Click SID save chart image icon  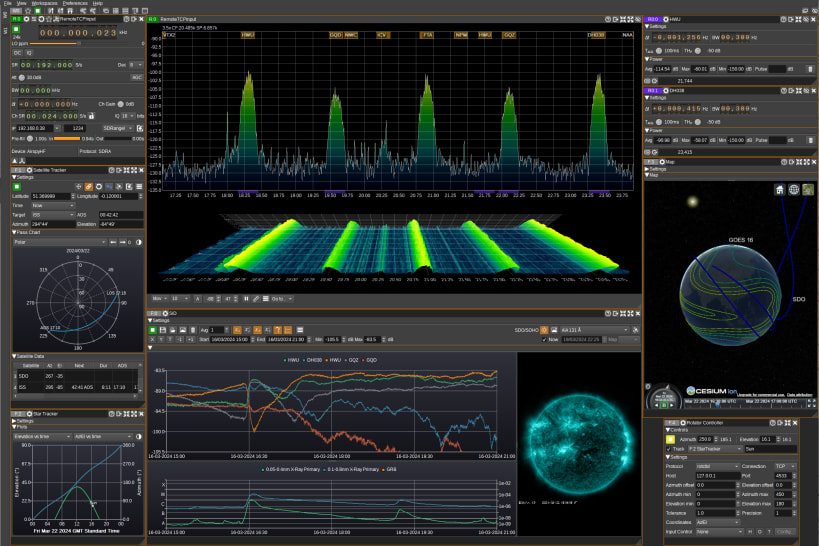click(183, 330)
